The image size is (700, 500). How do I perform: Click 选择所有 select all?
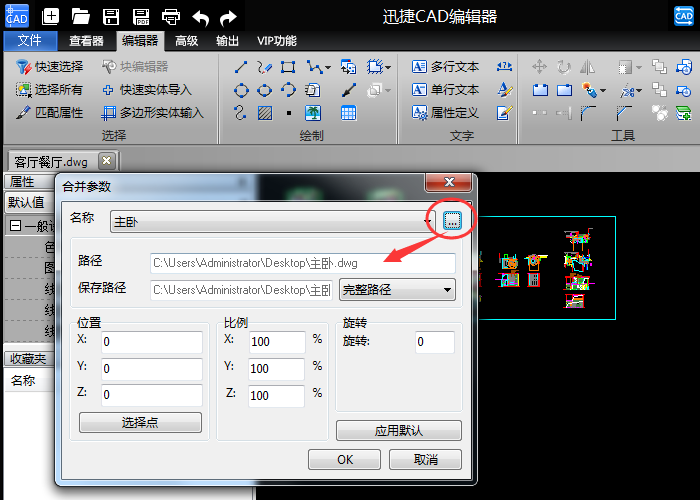pos(50,90)
